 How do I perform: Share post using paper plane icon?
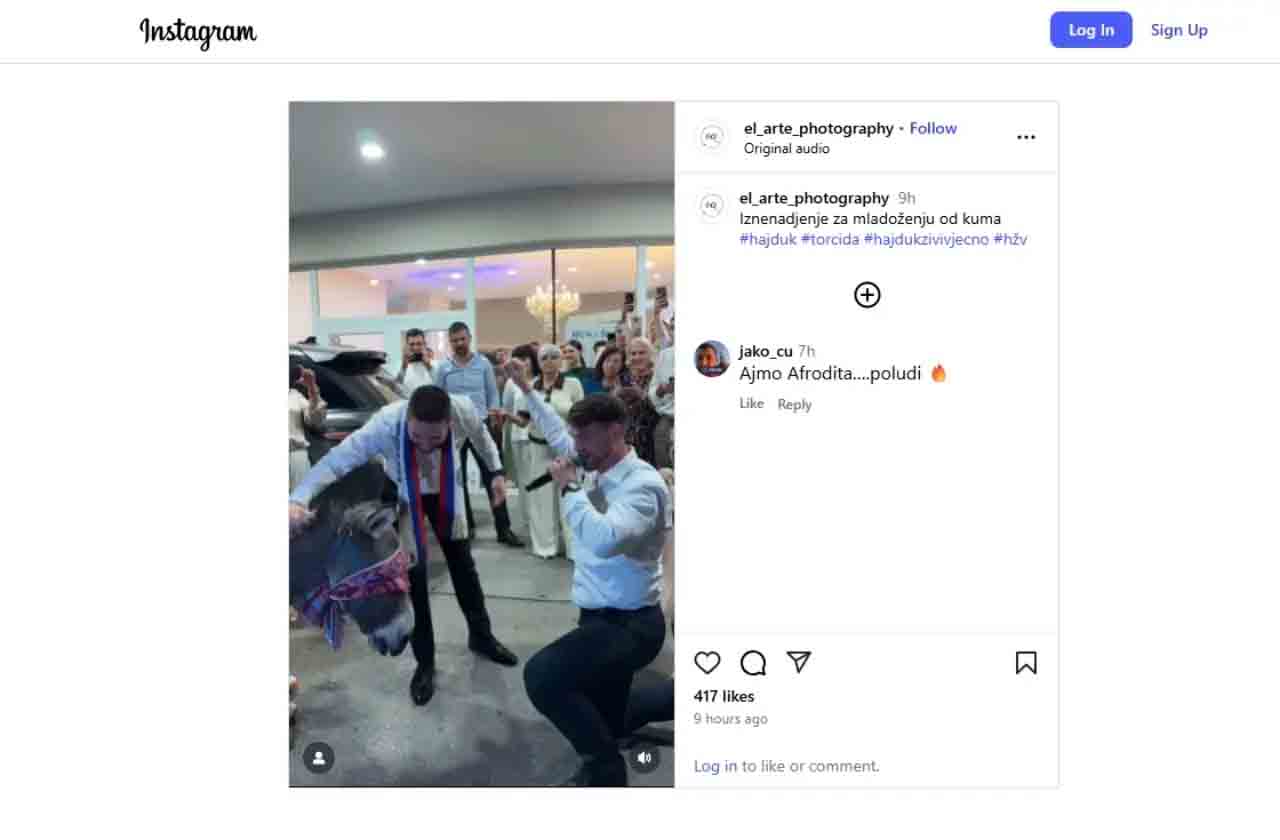(798, 662)
